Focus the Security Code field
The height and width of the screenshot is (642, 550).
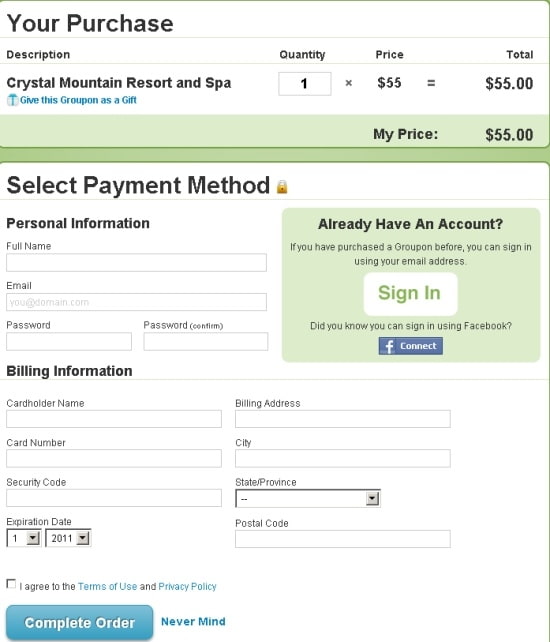point(114,498)
